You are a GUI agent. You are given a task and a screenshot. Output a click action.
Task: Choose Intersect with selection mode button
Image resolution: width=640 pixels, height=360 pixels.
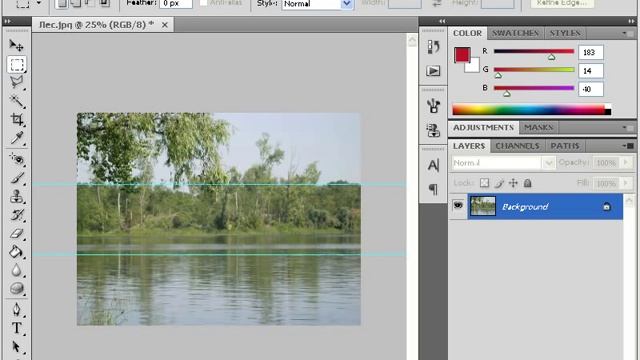coord(104,3)
